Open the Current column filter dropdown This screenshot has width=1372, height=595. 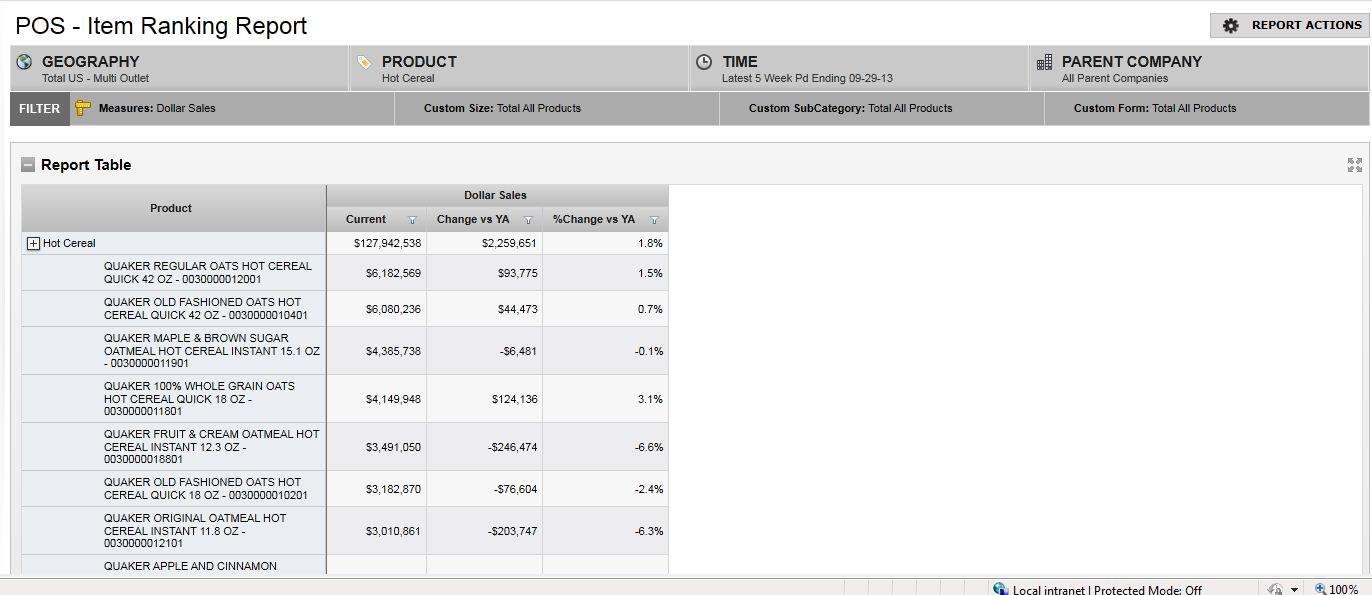click(412, 220)
